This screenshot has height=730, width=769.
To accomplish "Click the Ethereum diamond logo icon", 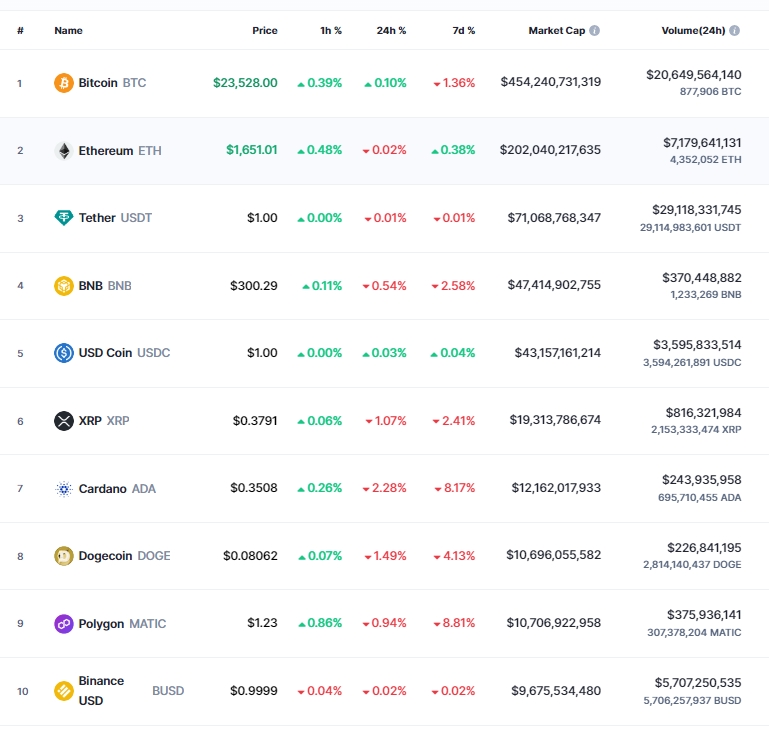I will (64, 151).
